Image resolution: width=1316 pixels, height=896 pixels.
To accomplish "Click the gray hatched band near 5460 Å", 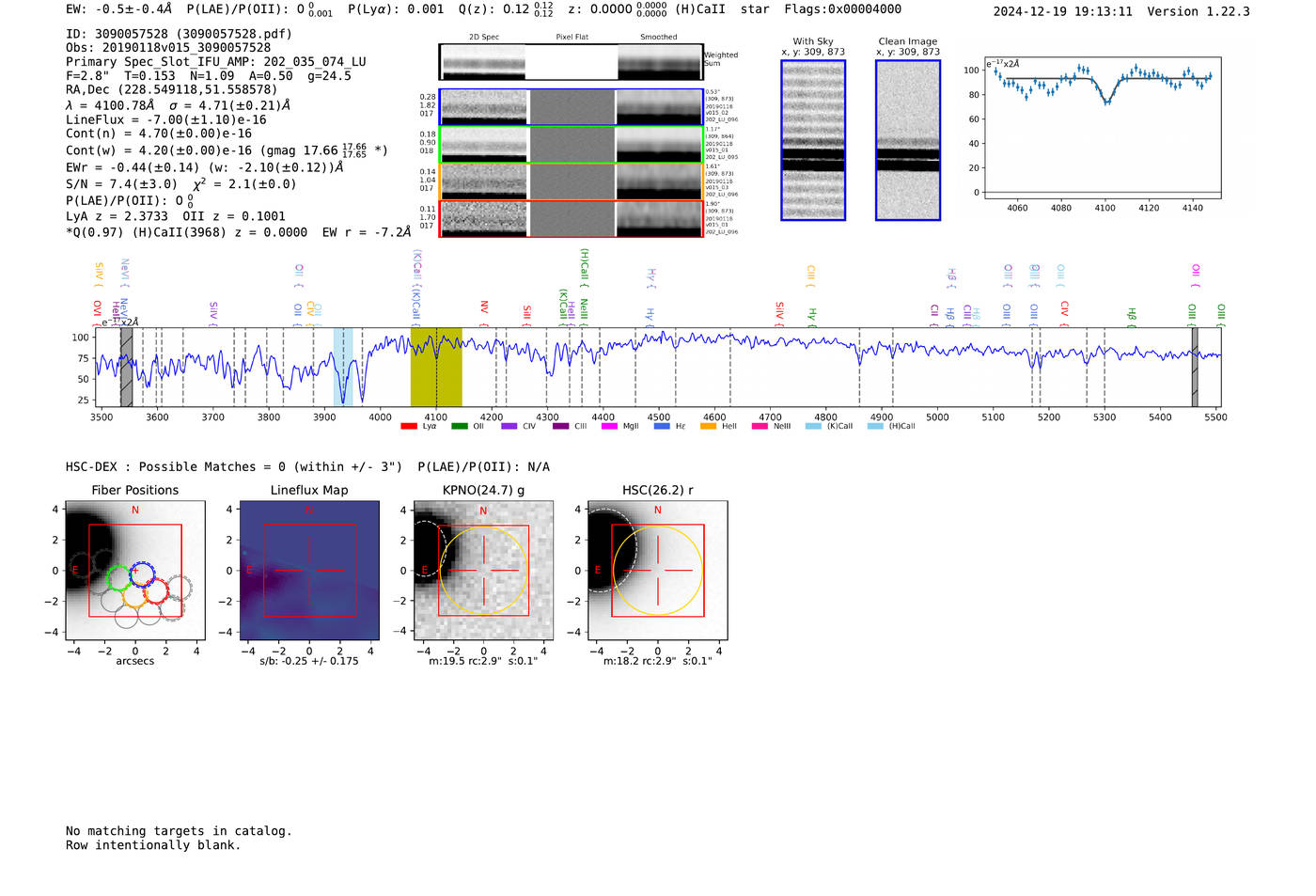I will tap(1195, 367).
